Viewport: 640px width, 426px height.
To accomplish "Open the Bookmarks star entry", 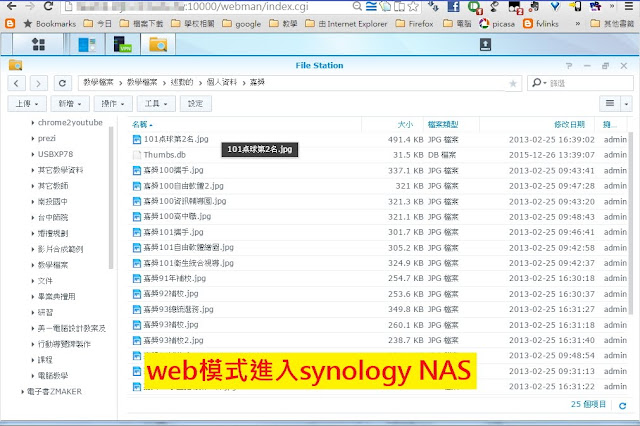I will [49, 24].
